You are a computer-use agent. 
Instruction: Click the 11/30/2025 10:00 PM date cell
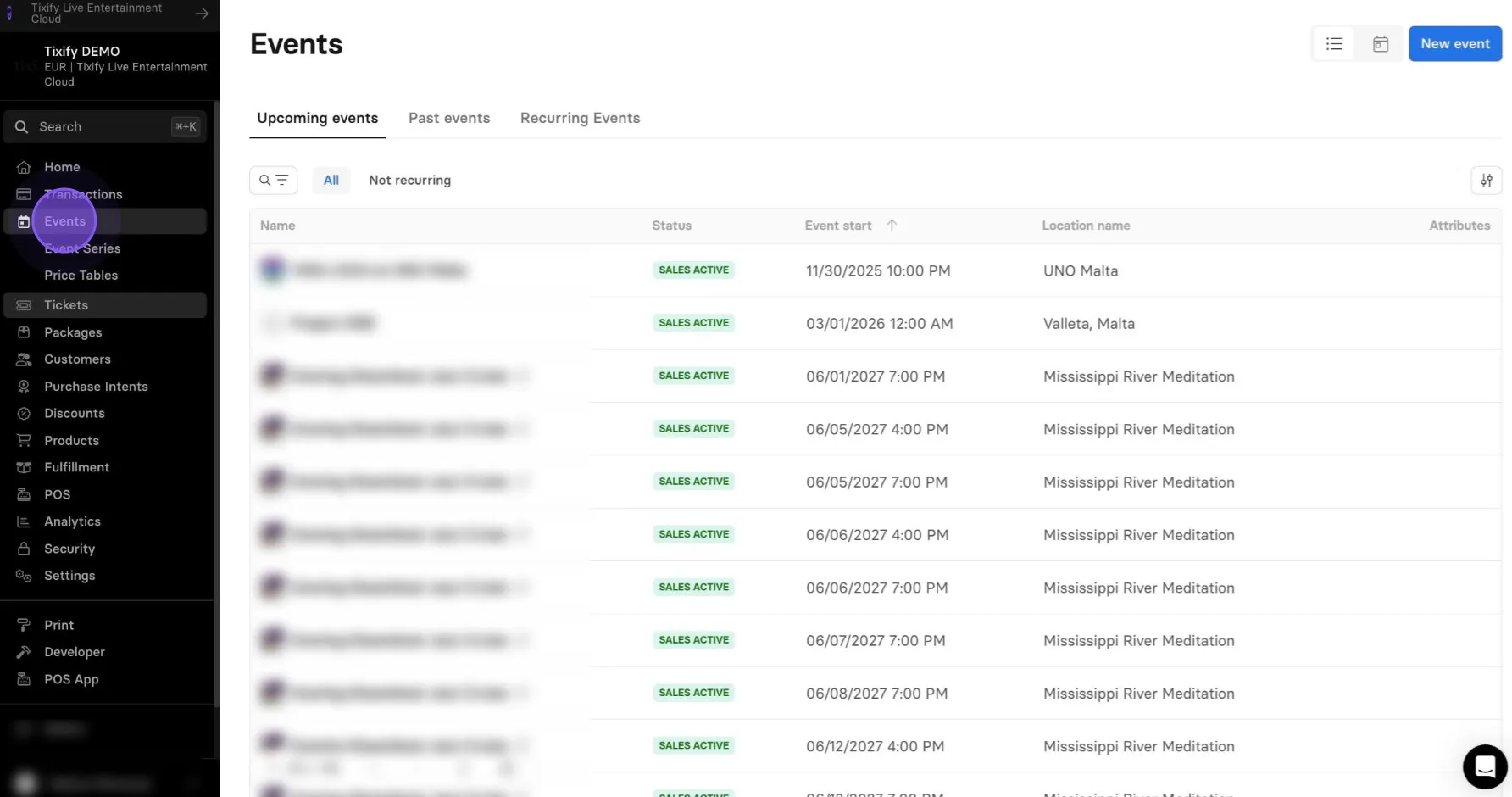click(878, 270)
